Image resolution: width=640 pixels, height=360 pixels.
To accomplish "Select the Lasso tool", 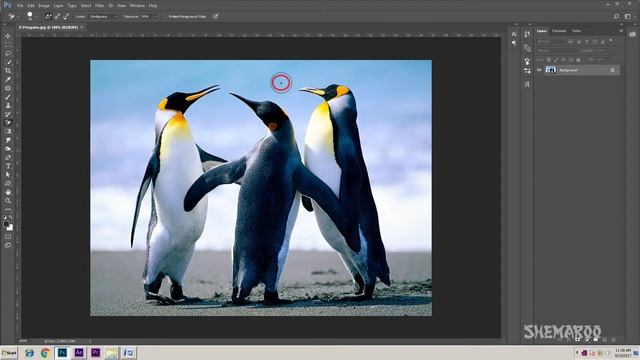I will pyautogui.click(x=8, y=53).
